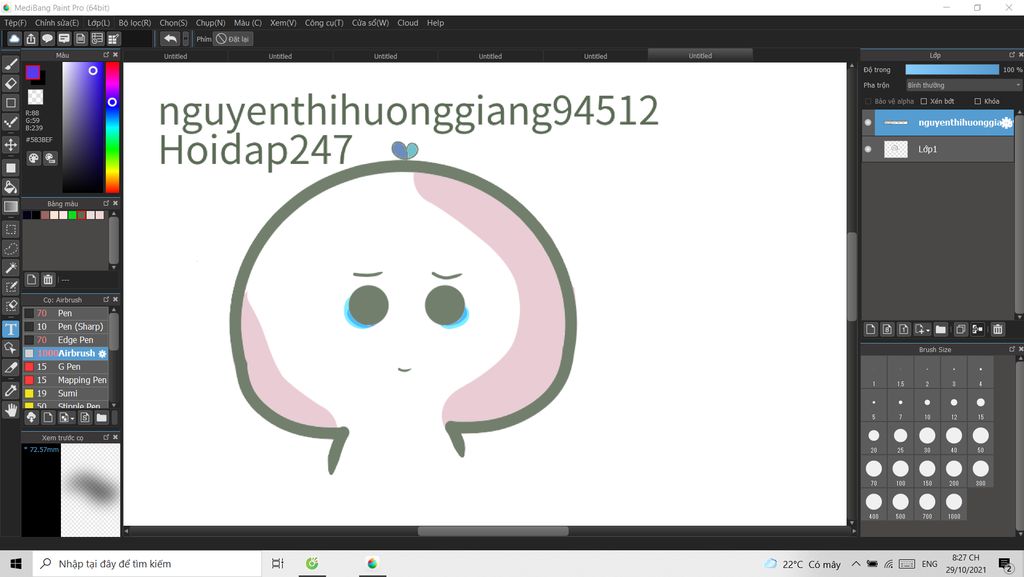This screenshot has width=1024, height=577.
Task: Enable the Xén bớt checkbox
Action: (923, 101)
